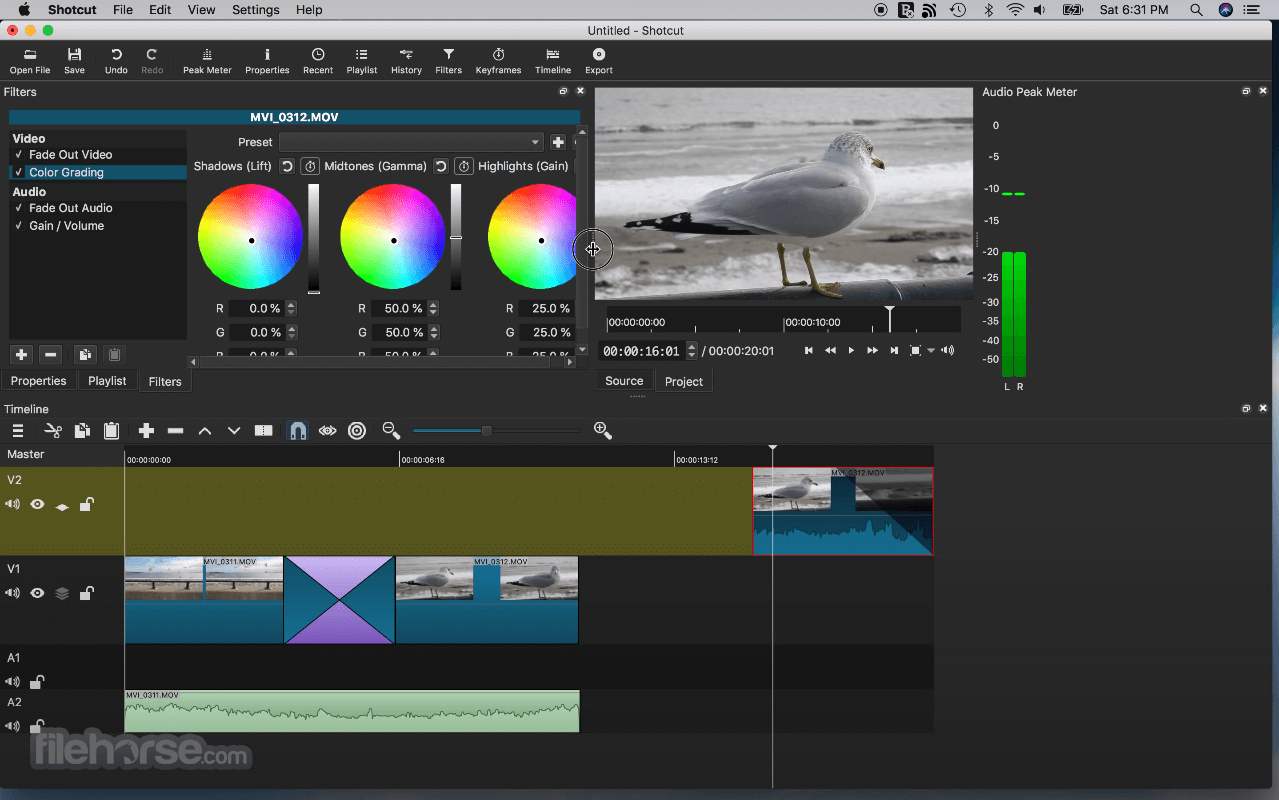Ripple delete with timeline minus icon

pyautogui.click(x=176, y=431)
